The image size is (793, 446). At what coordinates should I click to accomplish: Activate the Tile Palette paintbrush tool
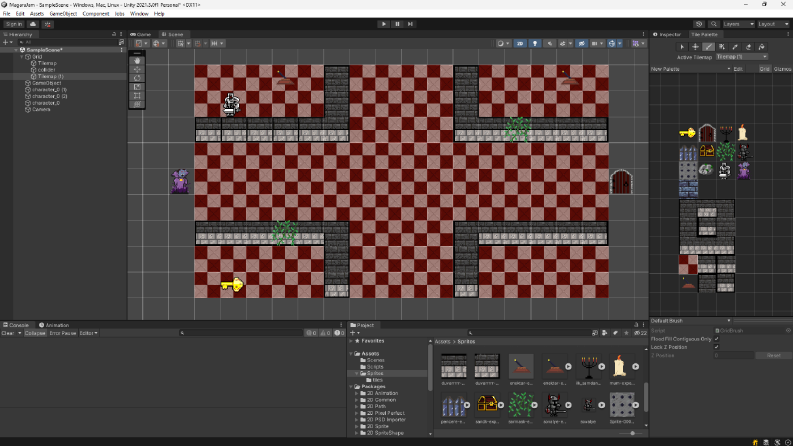click(x=709, y=47)
